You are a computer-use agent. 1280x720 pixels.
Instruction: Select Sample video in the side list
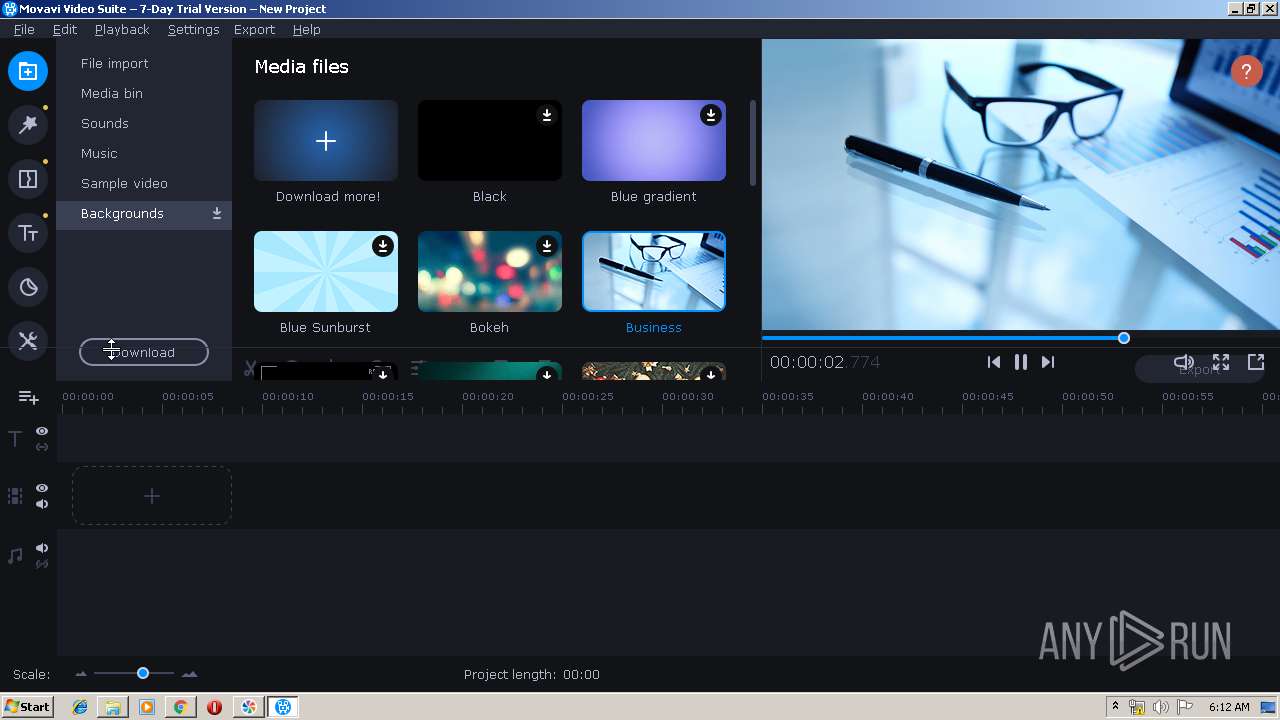144,184
